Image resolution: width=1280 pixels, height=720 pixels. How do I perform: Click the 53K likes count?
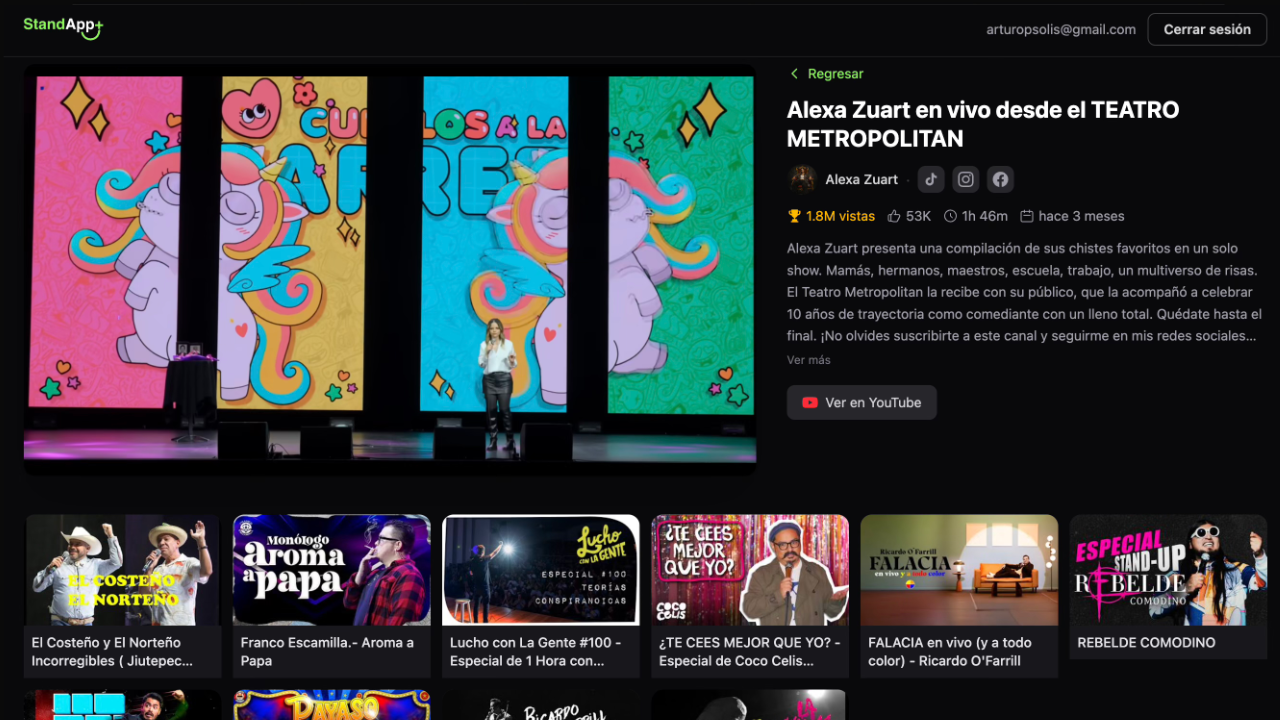pyautogui.click(x=918, y=216)
